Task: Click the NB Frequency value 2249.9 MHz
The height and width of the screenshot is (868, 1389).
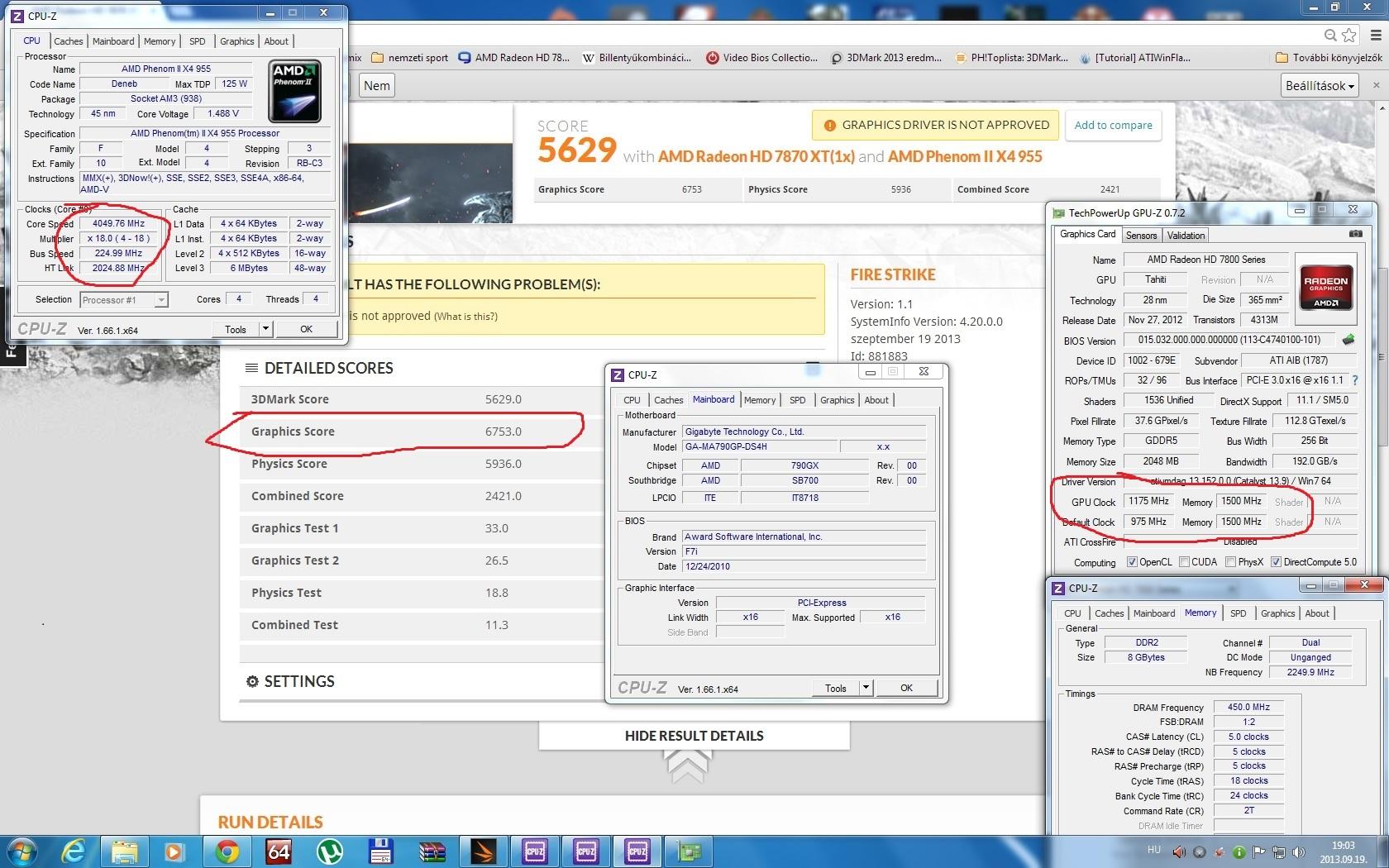Action: (1310, 672)
